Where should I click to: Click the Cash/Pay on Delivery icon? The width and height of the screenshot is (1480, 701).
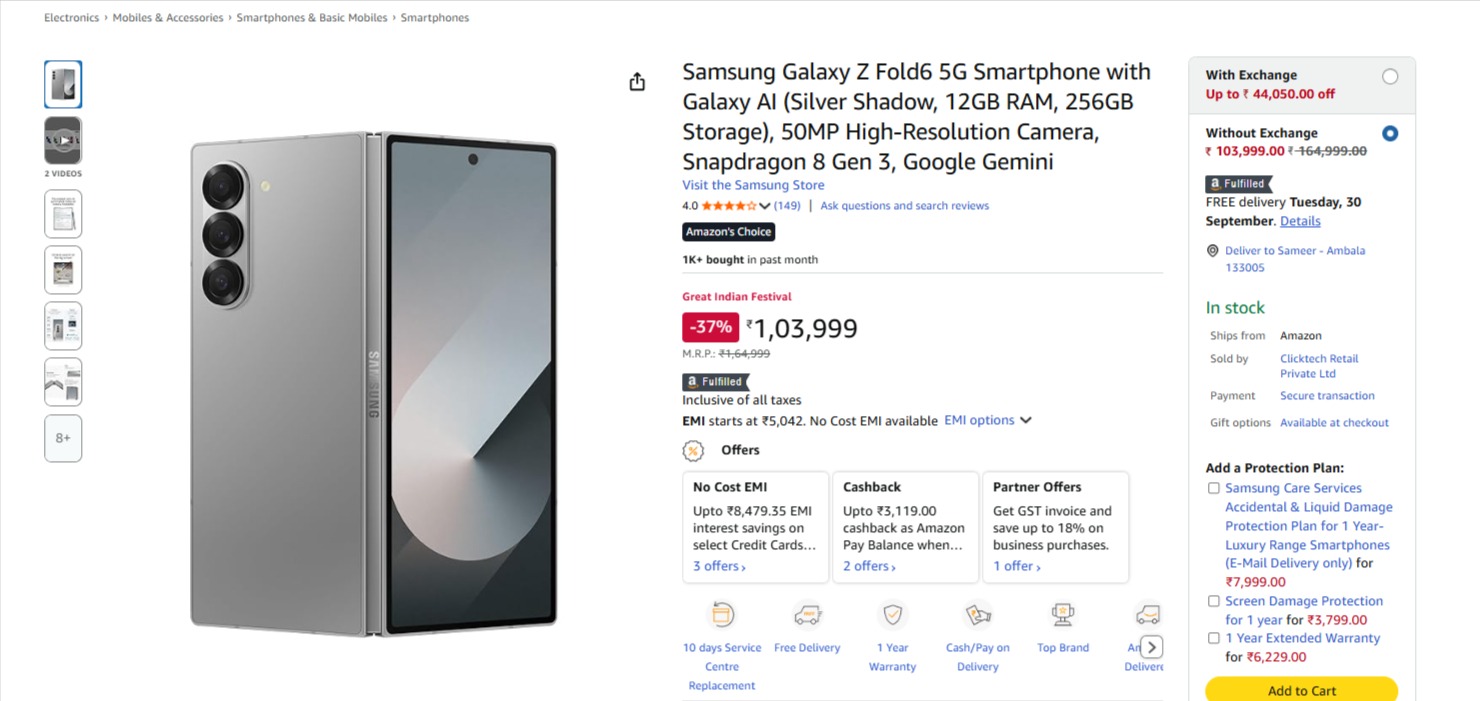pyautogui.click(x=977, y=614)
